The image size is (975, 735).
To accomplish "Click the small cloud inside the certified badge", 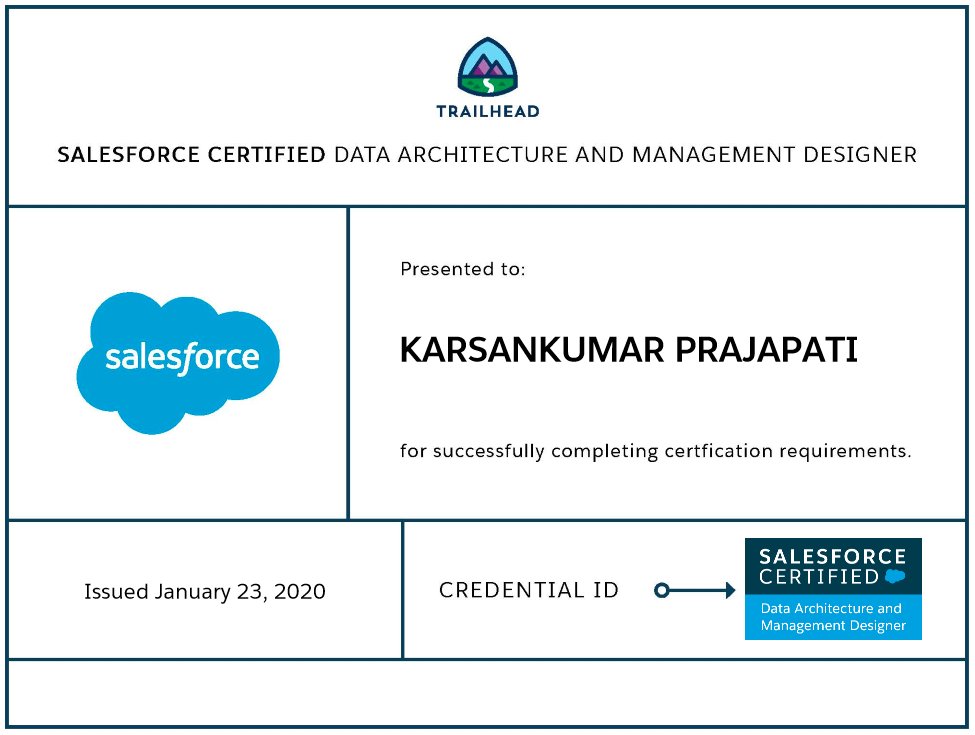I will [x=896, y=574].
